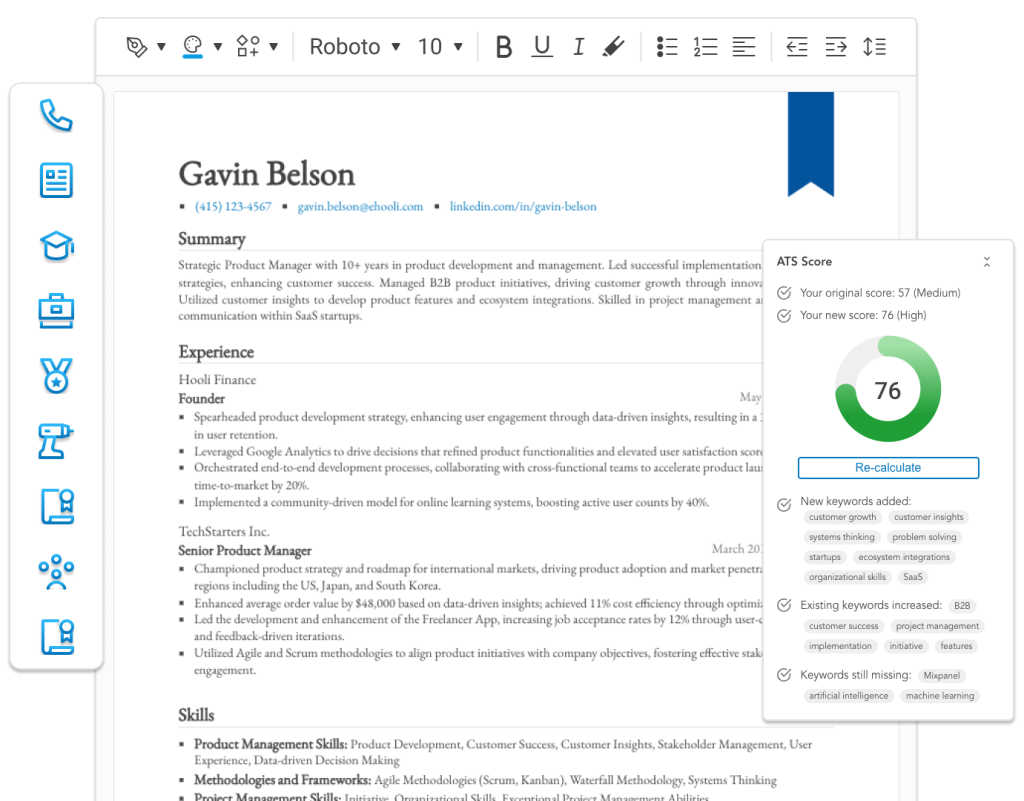Toggle italic text styling
1024x801 pixels.
tap(577, 46)
